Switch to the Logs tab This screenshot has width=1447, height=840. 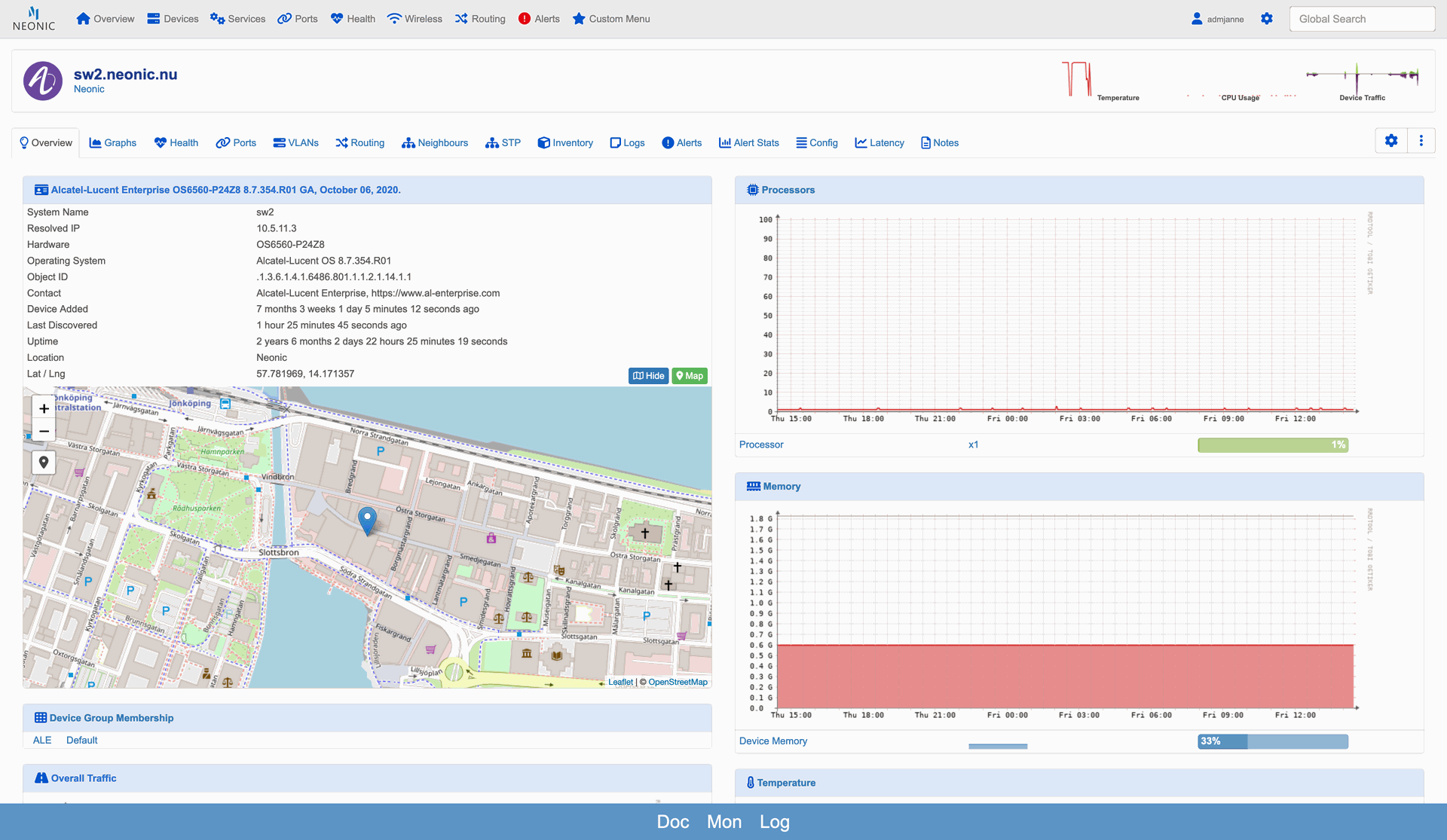(627, 142)
